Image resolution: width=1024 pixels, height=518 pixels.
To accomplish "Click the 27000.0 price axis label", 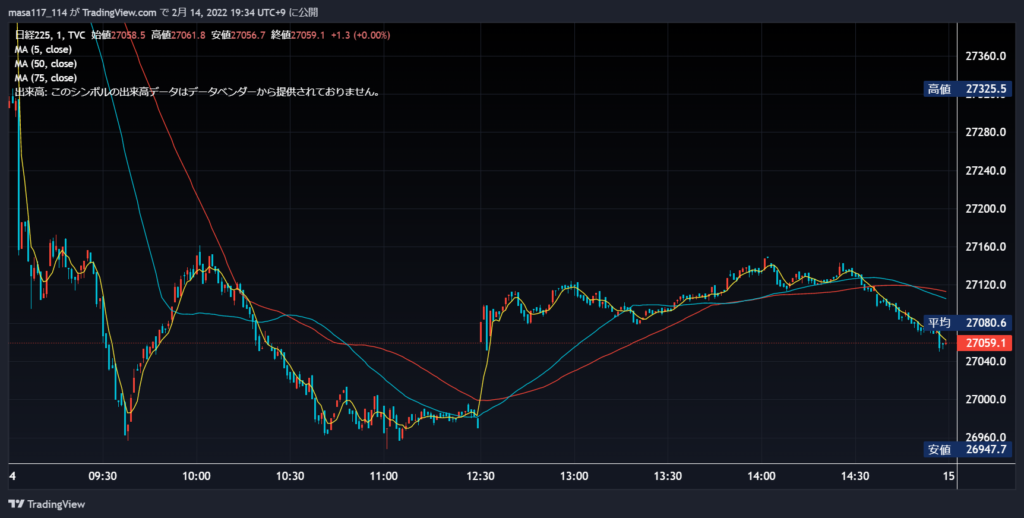I will pos(985,400).
